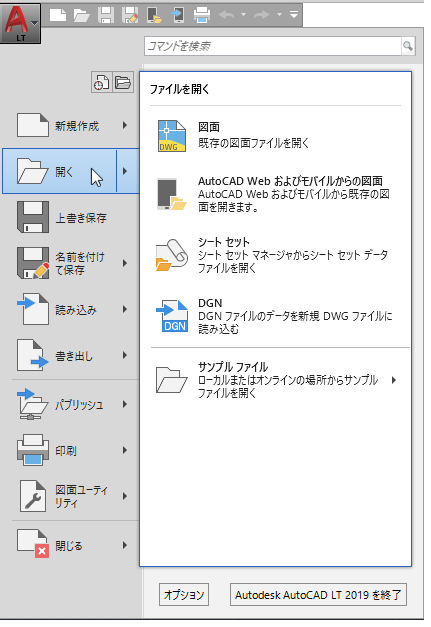Click the 新規作成 blank page icon
This screenshot has height=627, width=431.
[x=32, y=126]
